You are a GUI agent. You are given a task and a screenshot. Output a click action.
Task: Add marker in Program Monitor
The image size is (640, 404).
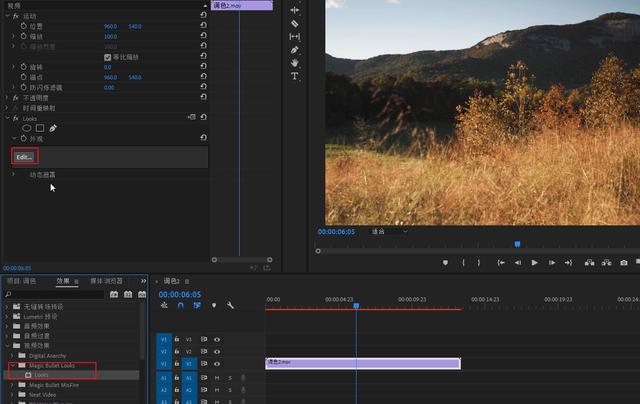[x=445, y=263]
